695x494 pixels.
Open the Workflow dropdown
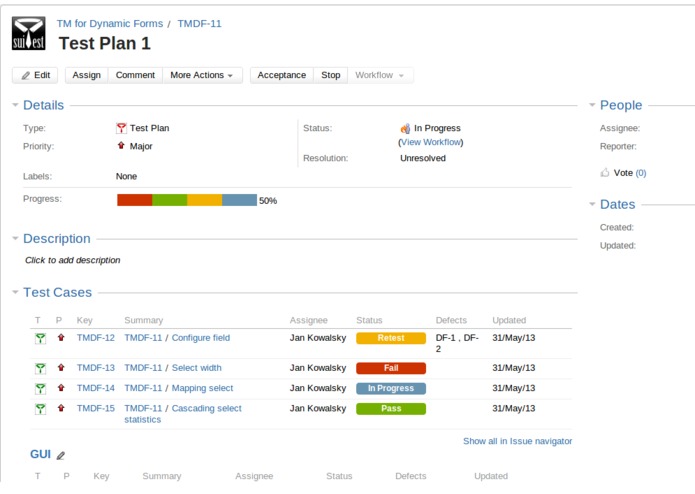coord(380,75)
